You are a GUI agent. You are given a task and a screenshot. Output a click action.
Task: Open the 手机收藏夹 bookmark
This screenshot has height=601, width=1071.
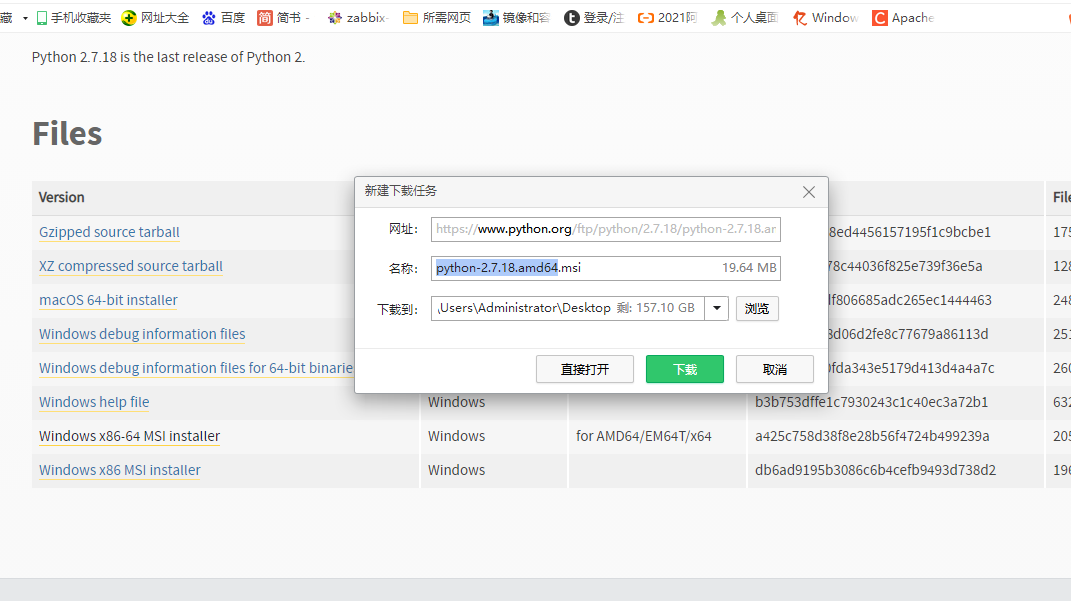[x=73, y=18]
